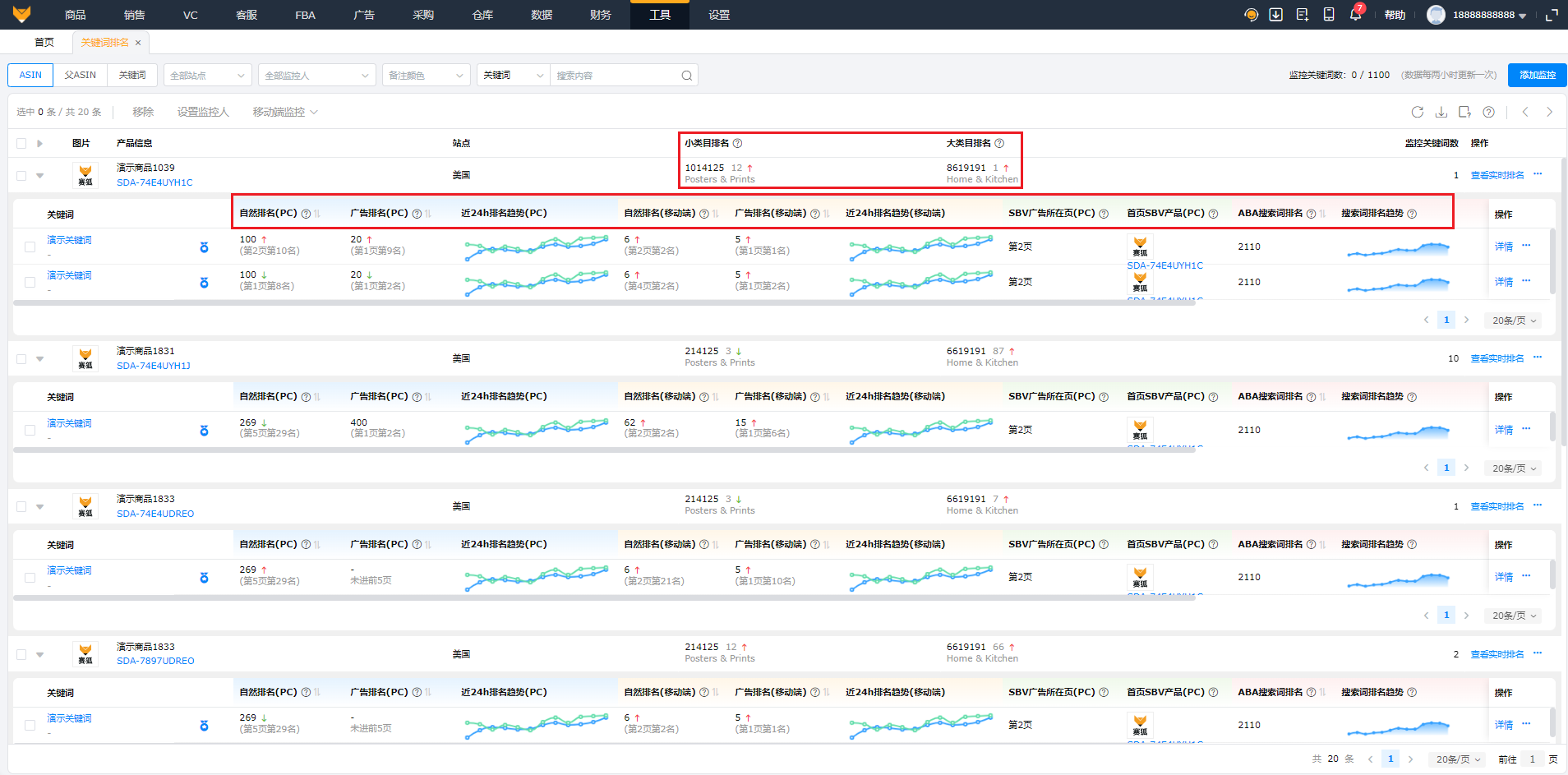The width and height of the screenshot is (1568, 775).
Task: Toggle fullscreen mode icon
Action: pos(1552,15)
